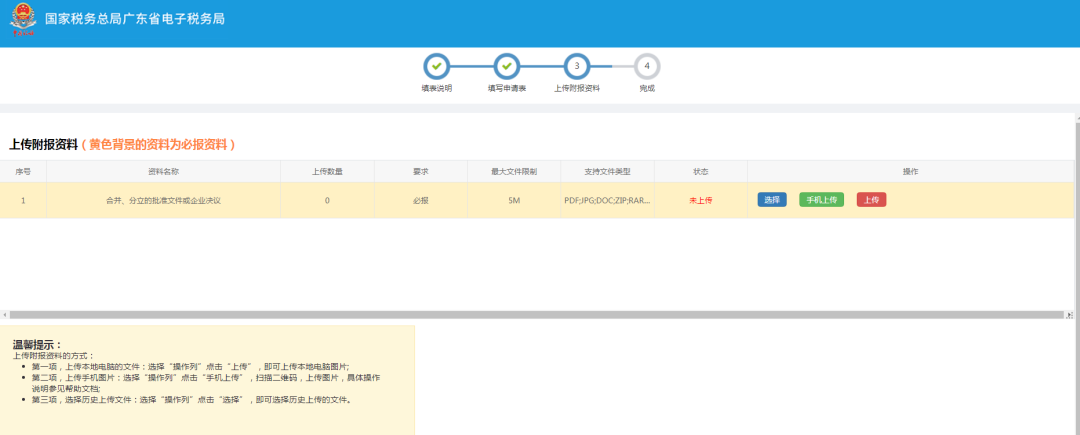Click the 状态 column header
This screenshot has height=435, width=1080.
pos(700,171)
